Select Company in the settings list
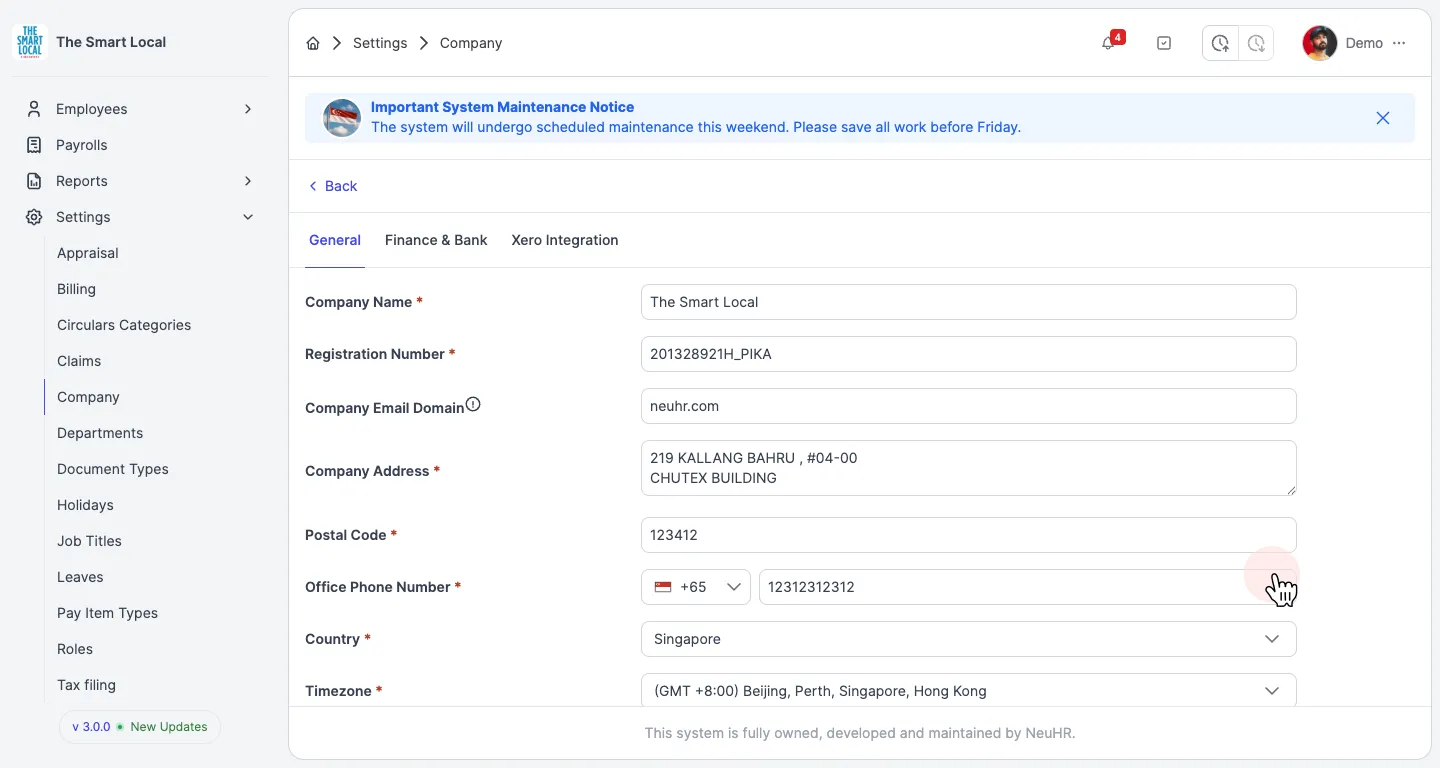1440x768 pixels. [88, 397]
